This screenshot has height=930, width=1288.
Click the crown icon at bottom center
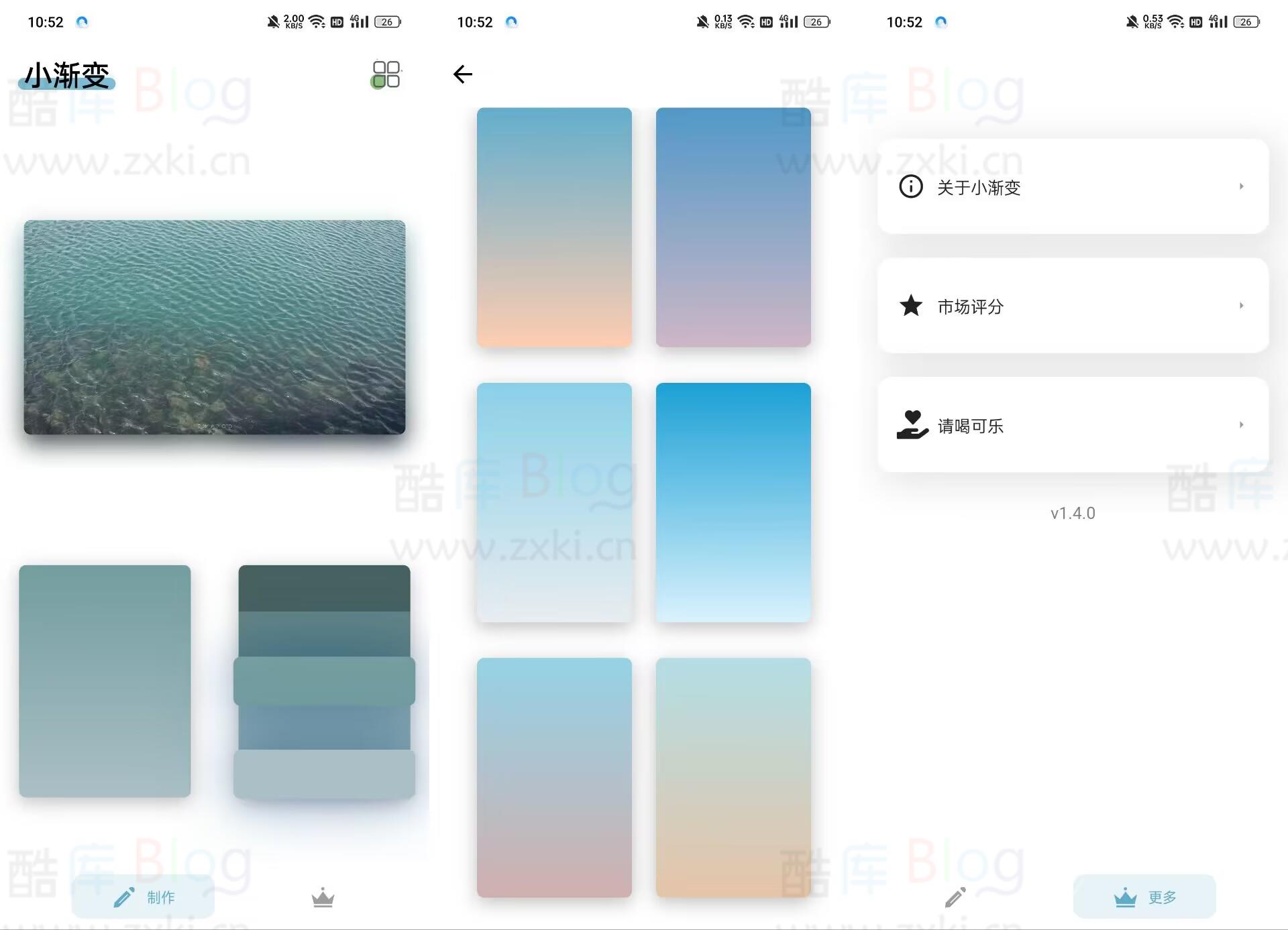[323, 898]
